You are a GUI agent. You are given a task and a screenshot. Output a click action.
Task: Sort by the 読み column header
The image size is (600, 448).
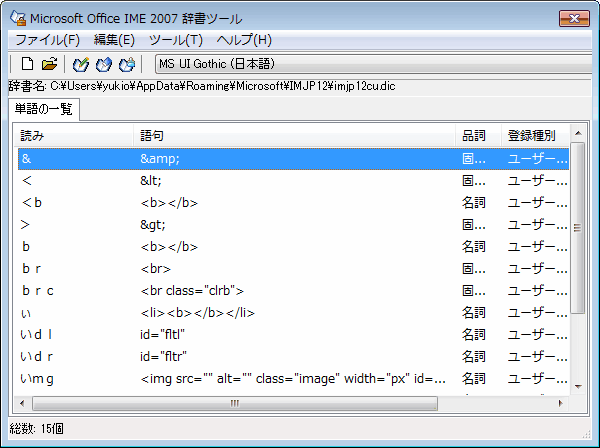75,135
